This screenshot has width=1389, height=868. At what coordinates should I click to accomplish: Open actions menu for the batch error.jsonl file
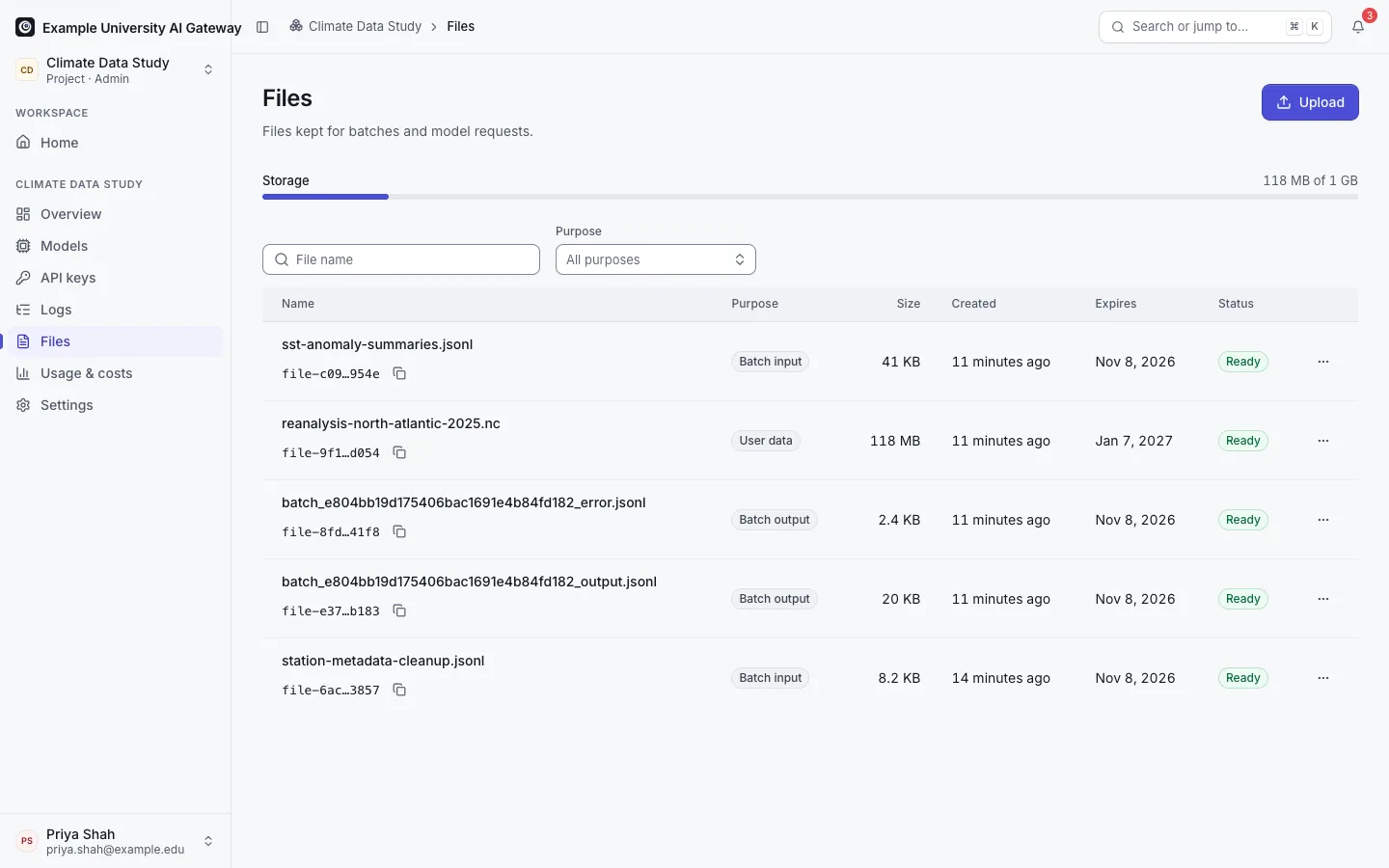(x=1323, y=520)
